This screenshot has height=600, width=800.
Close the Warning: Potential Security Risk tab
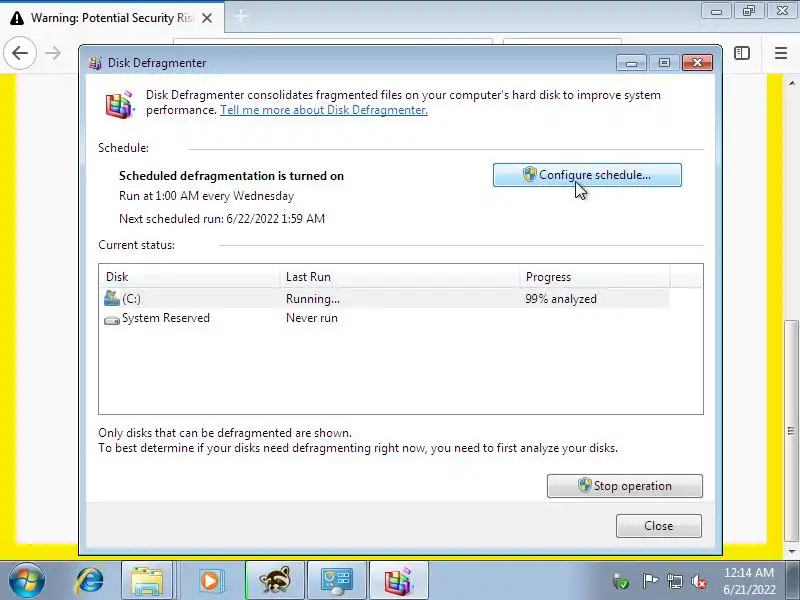(207, 18)
